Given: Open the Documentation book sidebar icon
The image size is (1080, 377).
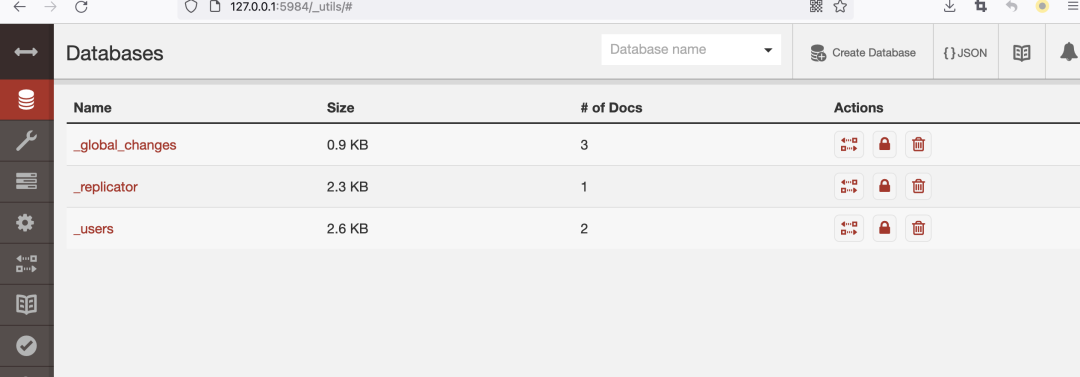Looking at the screenshot, I should [x=26, y=305].
